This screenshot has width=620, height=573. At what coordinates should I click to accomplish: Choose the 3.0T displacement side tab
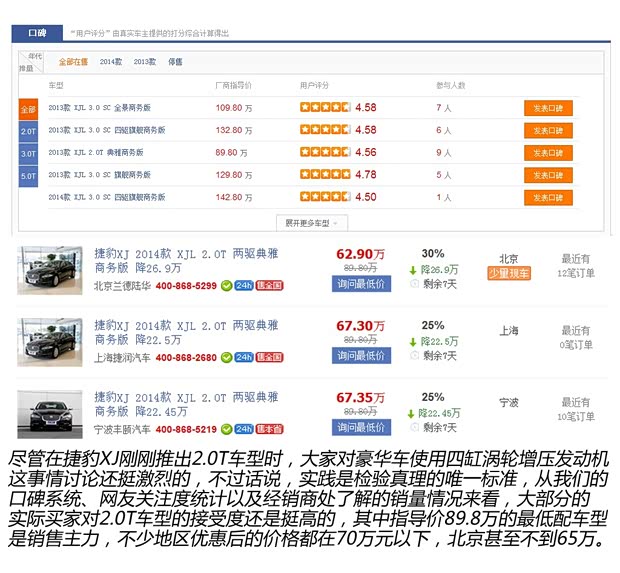(x=28, y=154)
